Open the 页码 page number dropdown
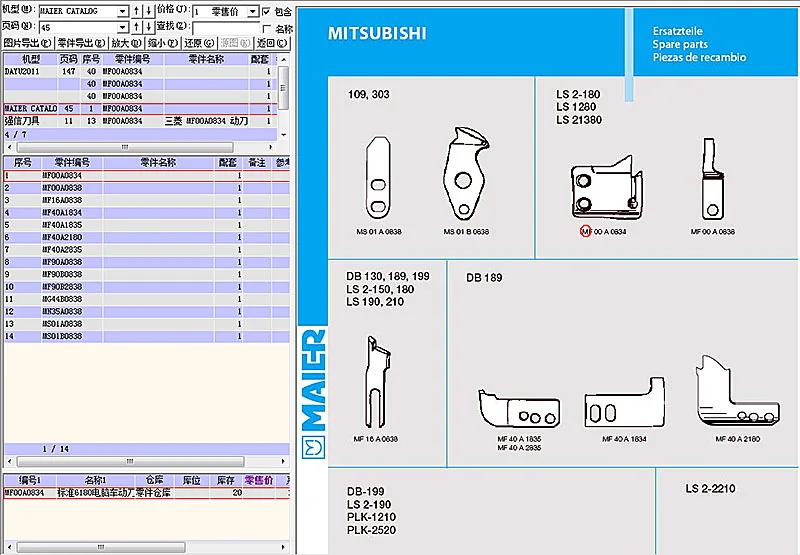 click(122, 27)
